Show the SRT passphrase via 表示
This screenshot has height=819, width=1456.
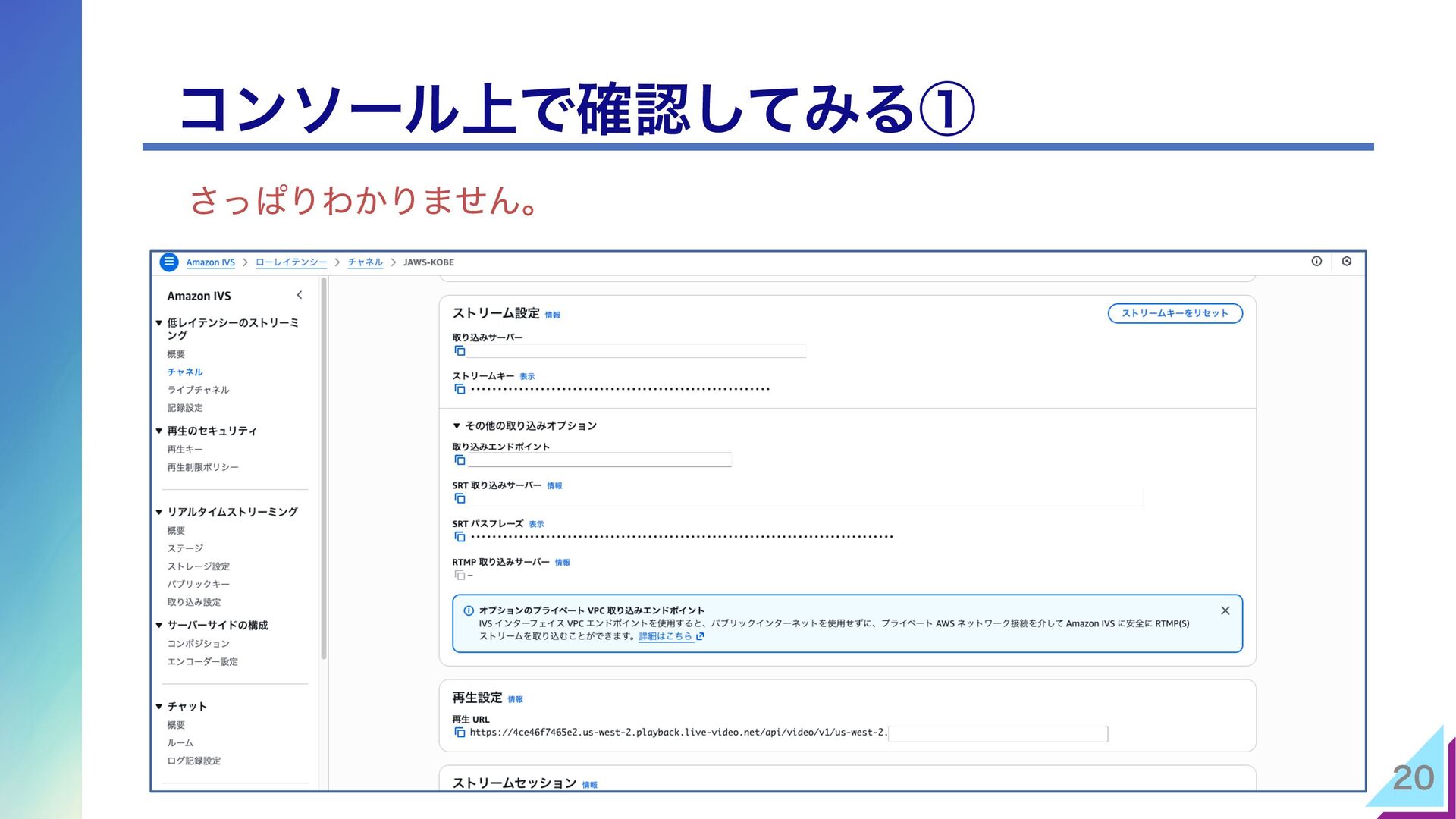[536, 525]
